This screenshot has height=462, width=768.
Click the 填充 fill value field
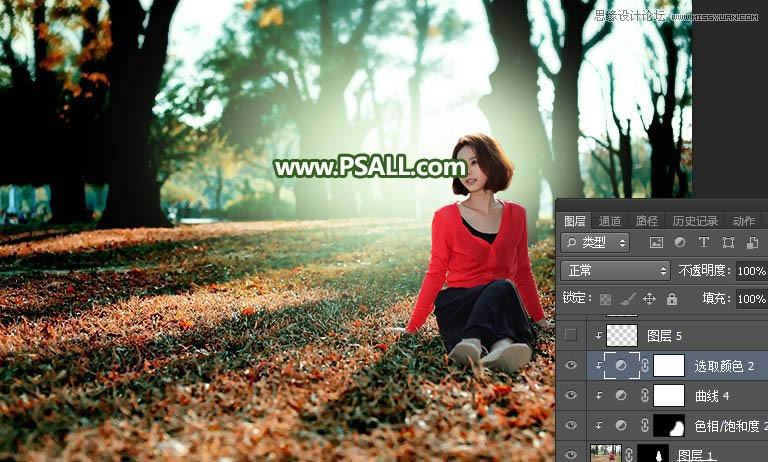tap(750, 299)
